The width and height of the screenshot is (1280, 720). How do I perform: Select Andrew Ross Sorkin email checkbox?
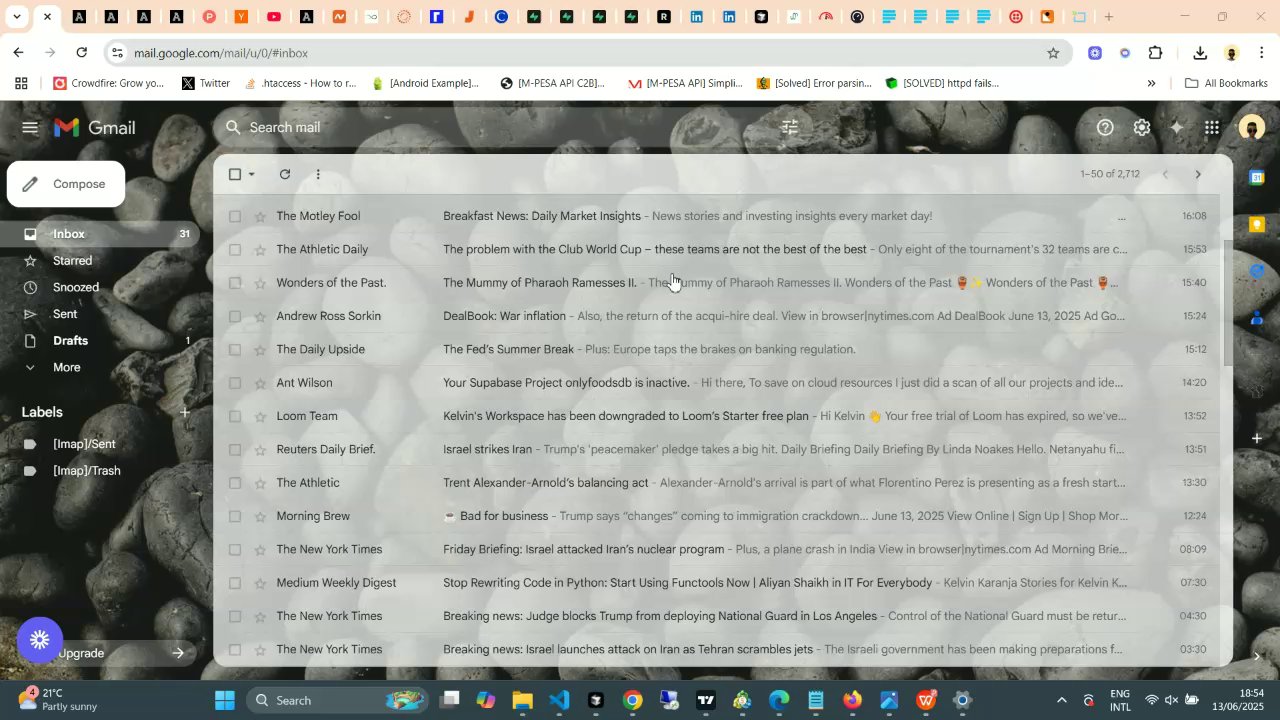(x=235, y=316)
